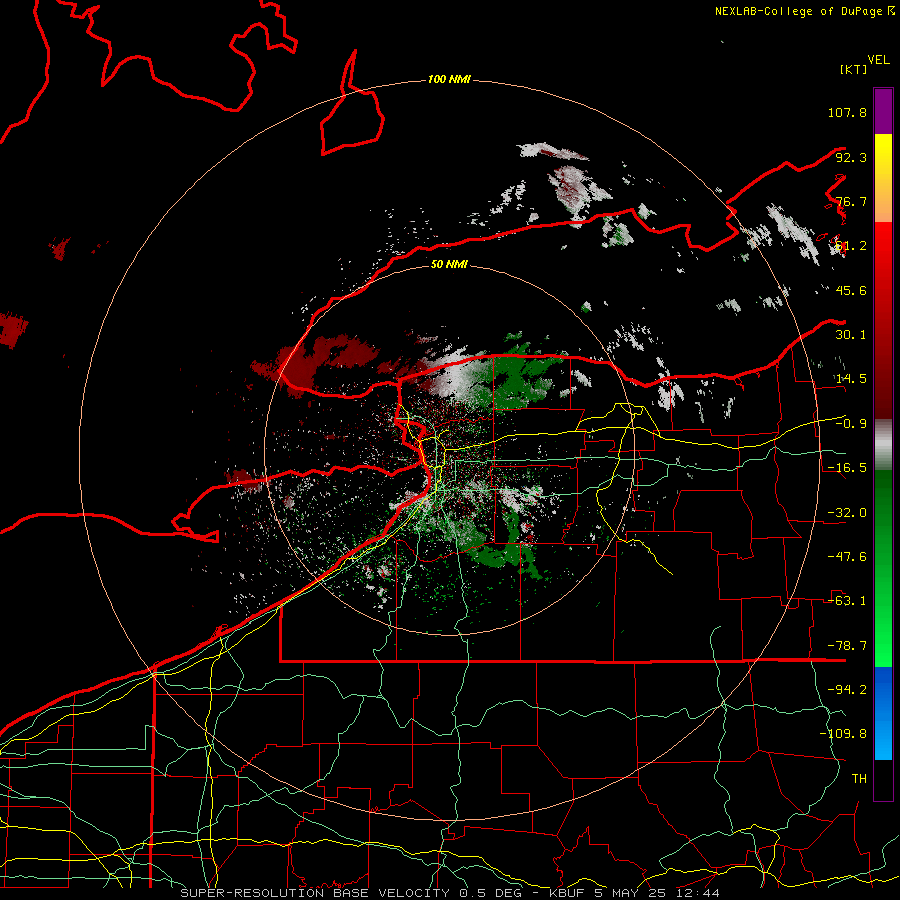Click the -109.8 legend value

tap(843, 734)
